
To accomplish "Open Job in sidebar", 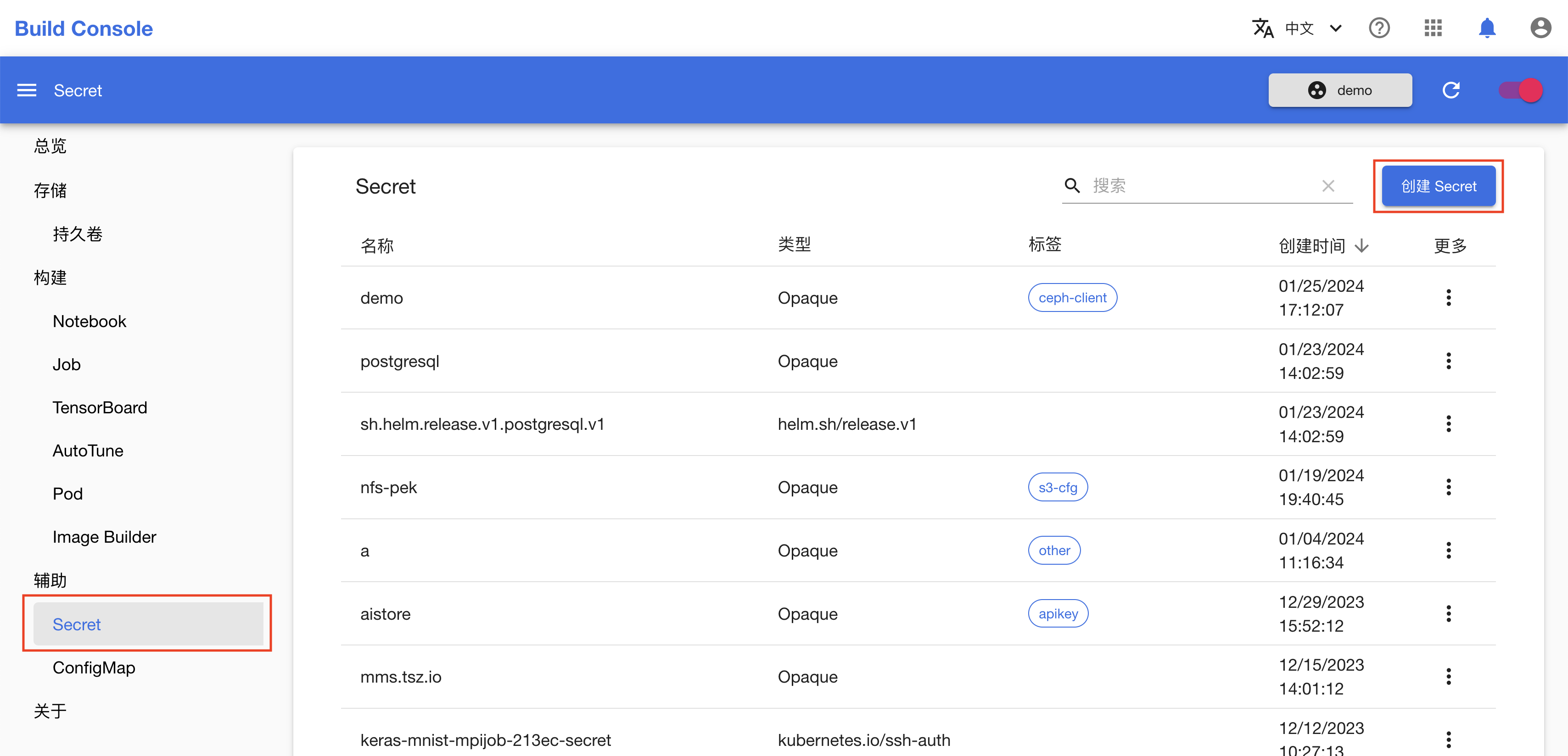I will click(67, 364).
